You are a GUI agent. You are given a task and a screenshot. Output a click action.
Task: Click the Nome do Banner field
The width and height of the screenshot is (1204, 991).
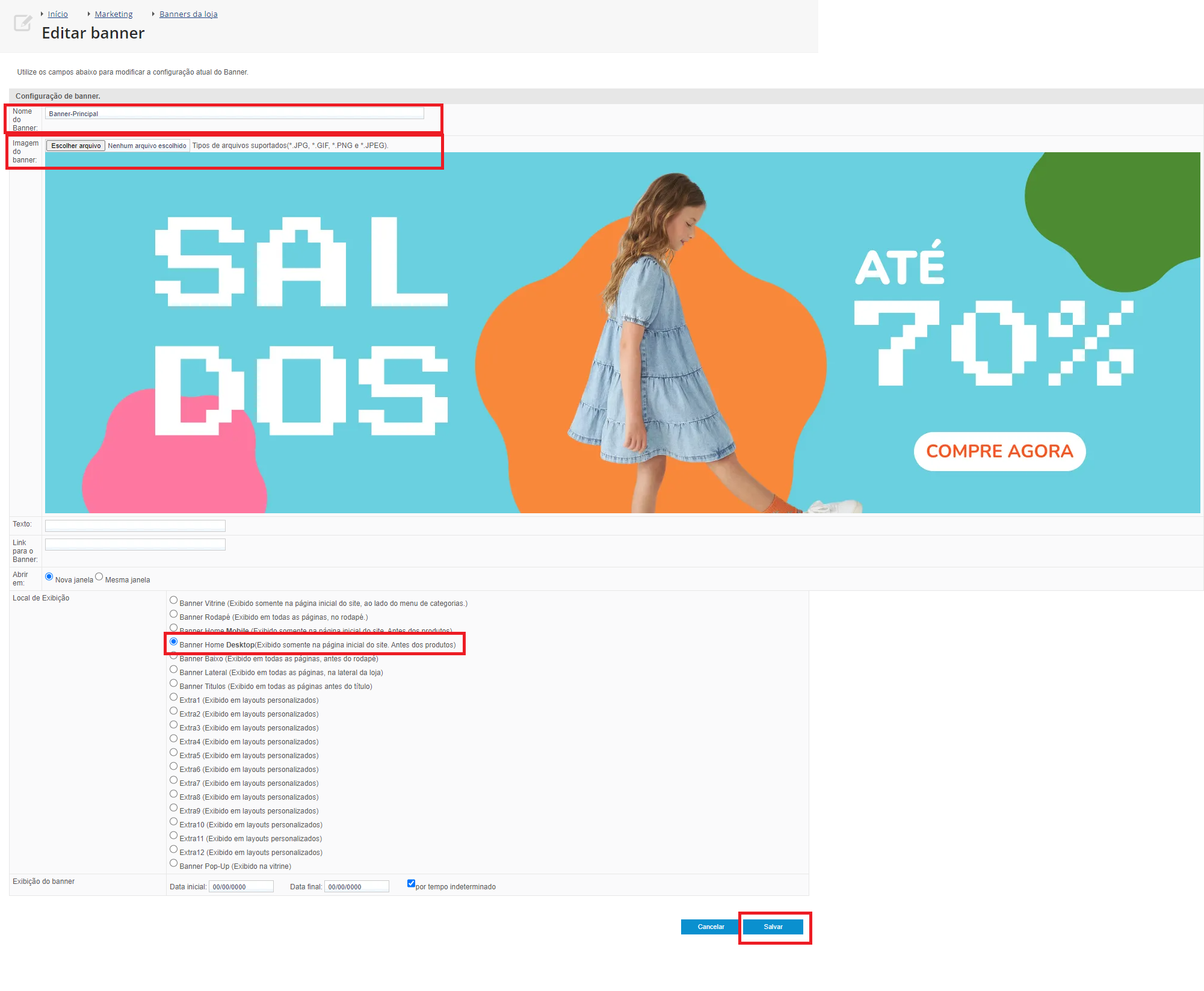pos(234,114)
